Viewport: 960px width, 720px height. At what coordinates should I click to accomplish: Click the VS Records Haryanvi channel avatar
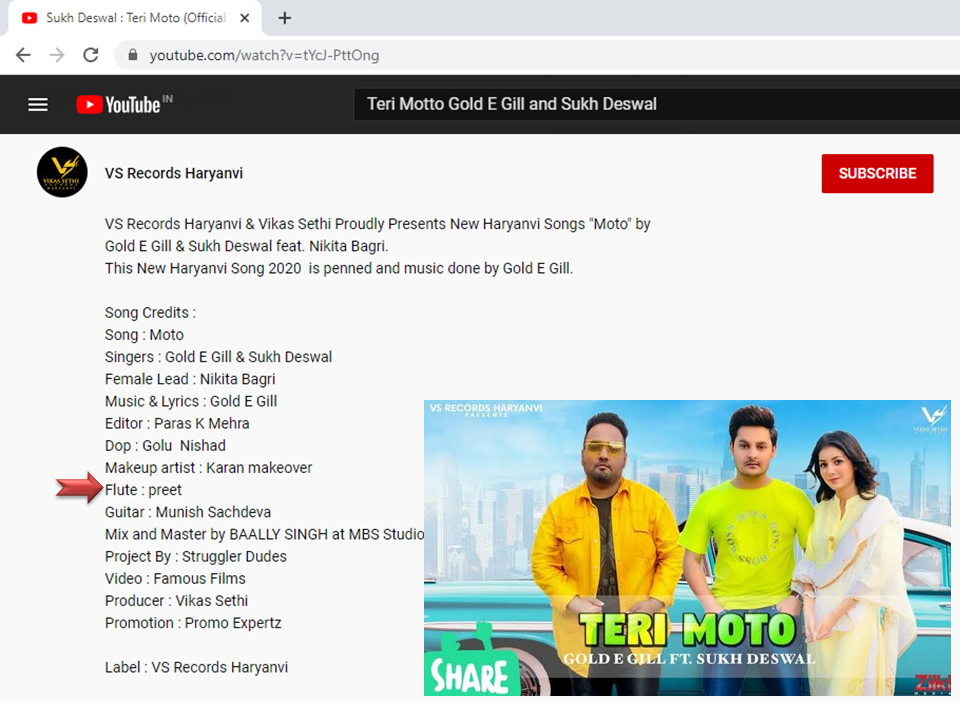pyautogui.click(x=62, y=172)
